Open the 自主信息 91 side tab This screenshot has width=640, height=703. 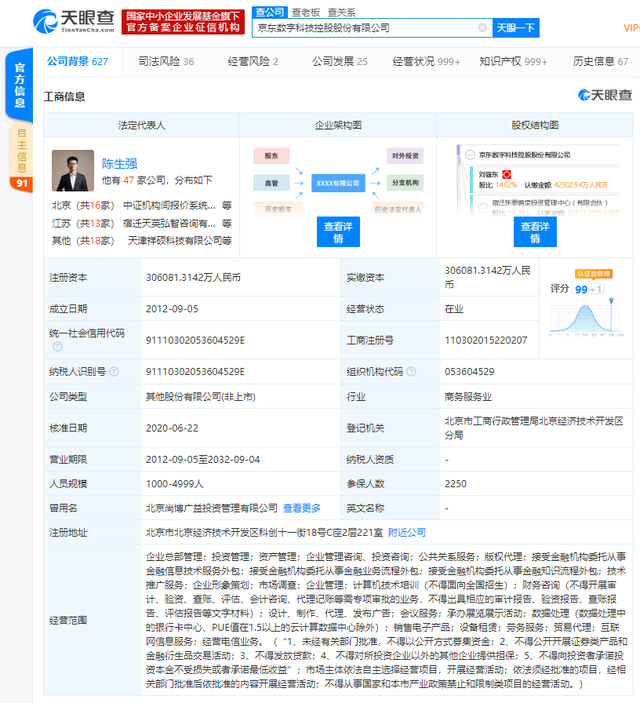(x=21, y=157)
